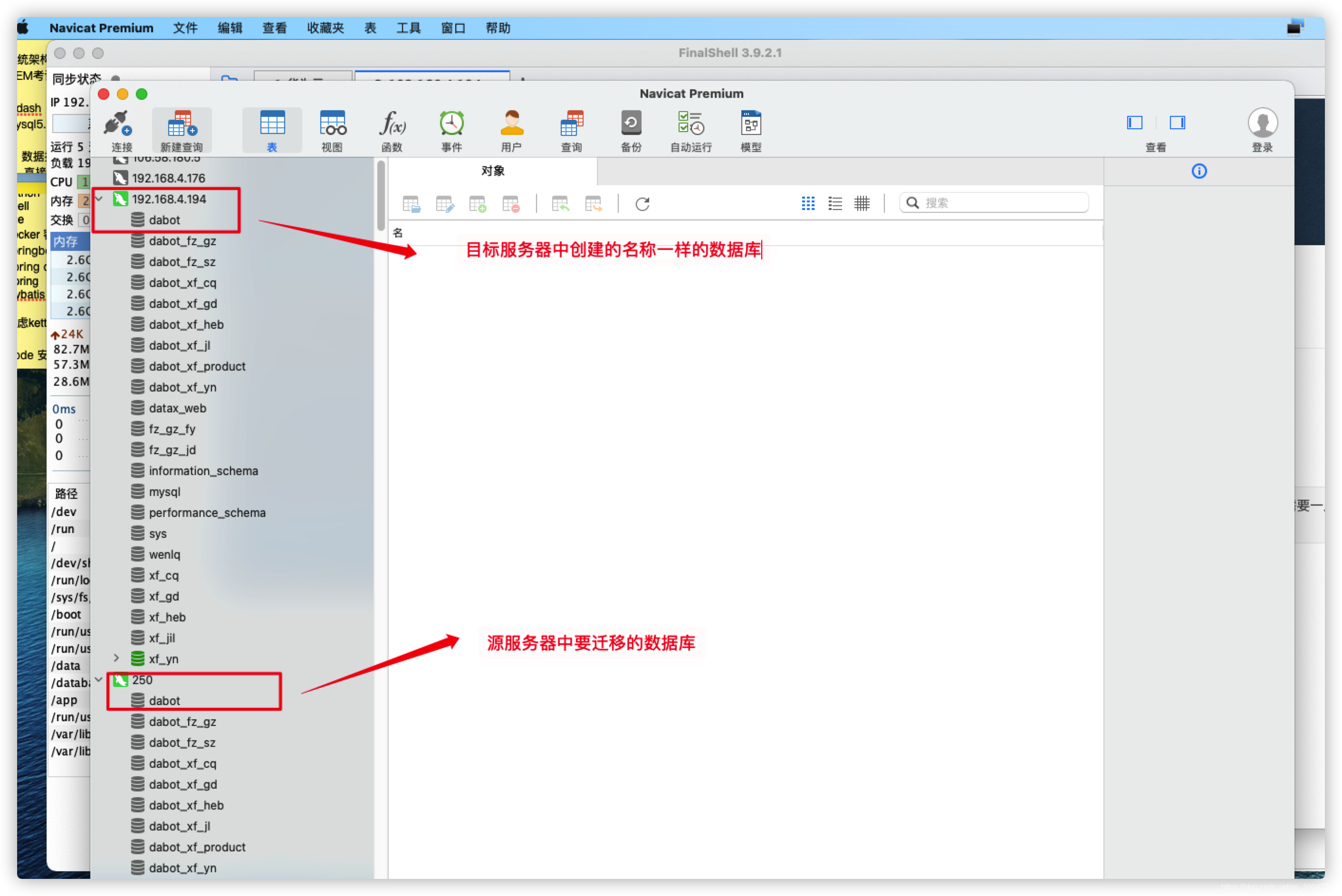The height and width of the screenshot is (896, 1342).
Task: Collapse the 250 connection
Action: coord(99,679)
